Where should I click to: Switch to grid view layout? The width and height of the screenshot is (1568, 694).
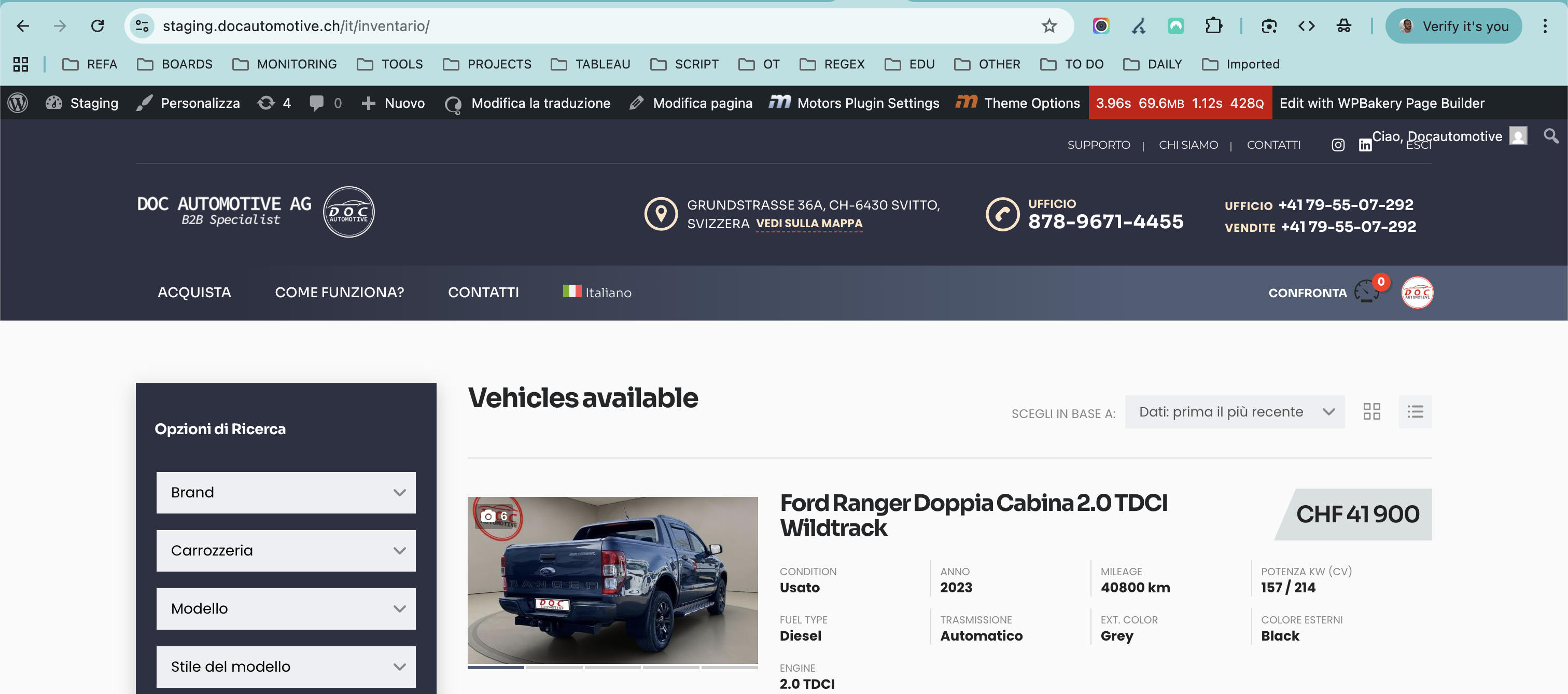click(x=1371, y=411)
